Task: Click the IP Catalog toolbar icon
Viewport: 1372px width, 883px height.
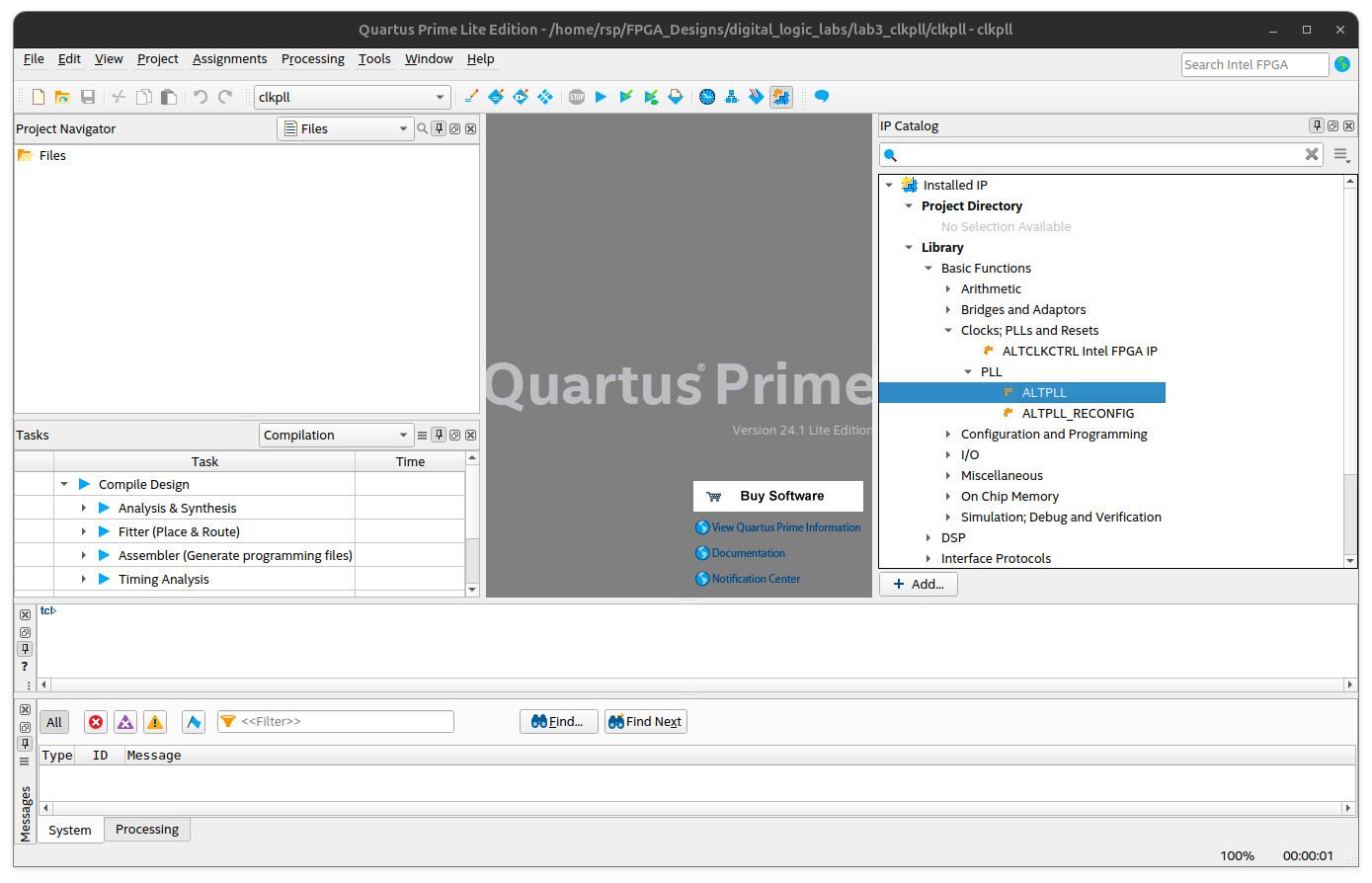Action: pos(781,97)
